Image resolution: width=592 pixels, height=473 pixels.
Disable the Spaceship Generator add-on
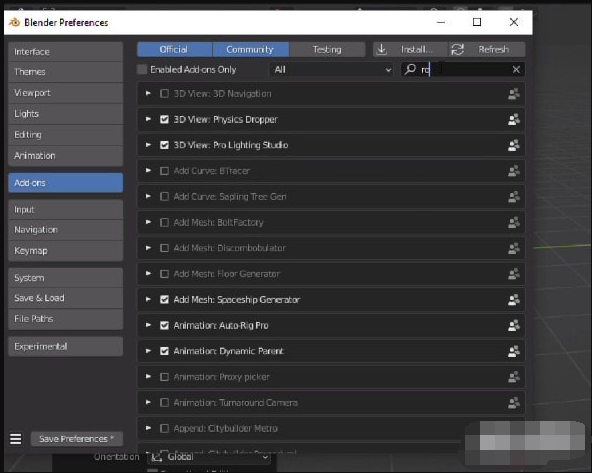pyautogui.click(x=164, y=300)
